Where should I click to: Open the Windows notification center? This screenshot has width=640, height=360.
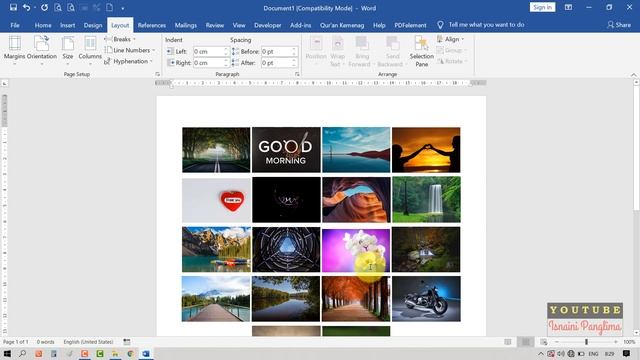tap(627, 353)
